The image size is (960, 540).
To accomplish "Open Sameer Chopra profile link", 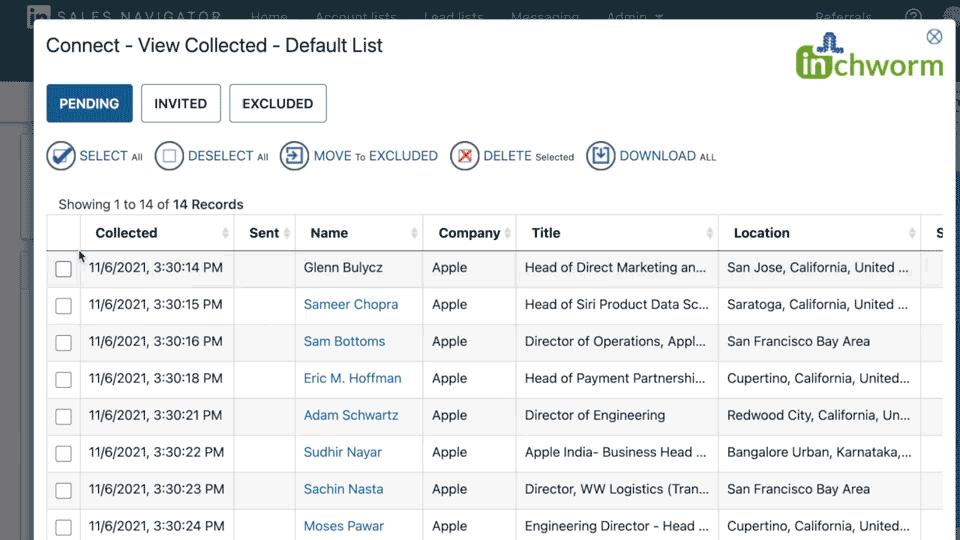I will [x=351, y=304].
